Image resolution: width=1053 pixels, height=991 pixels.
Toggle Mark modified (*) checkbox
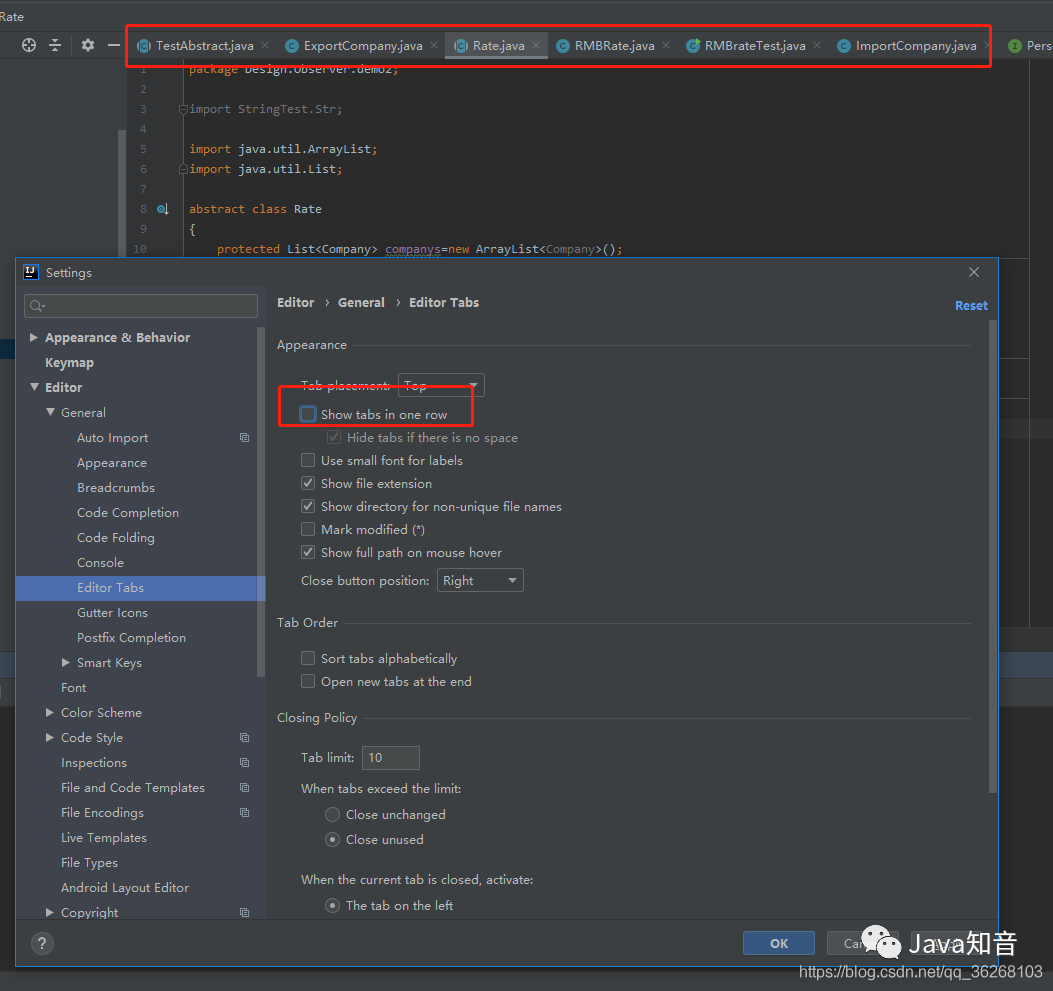[308, 529]
